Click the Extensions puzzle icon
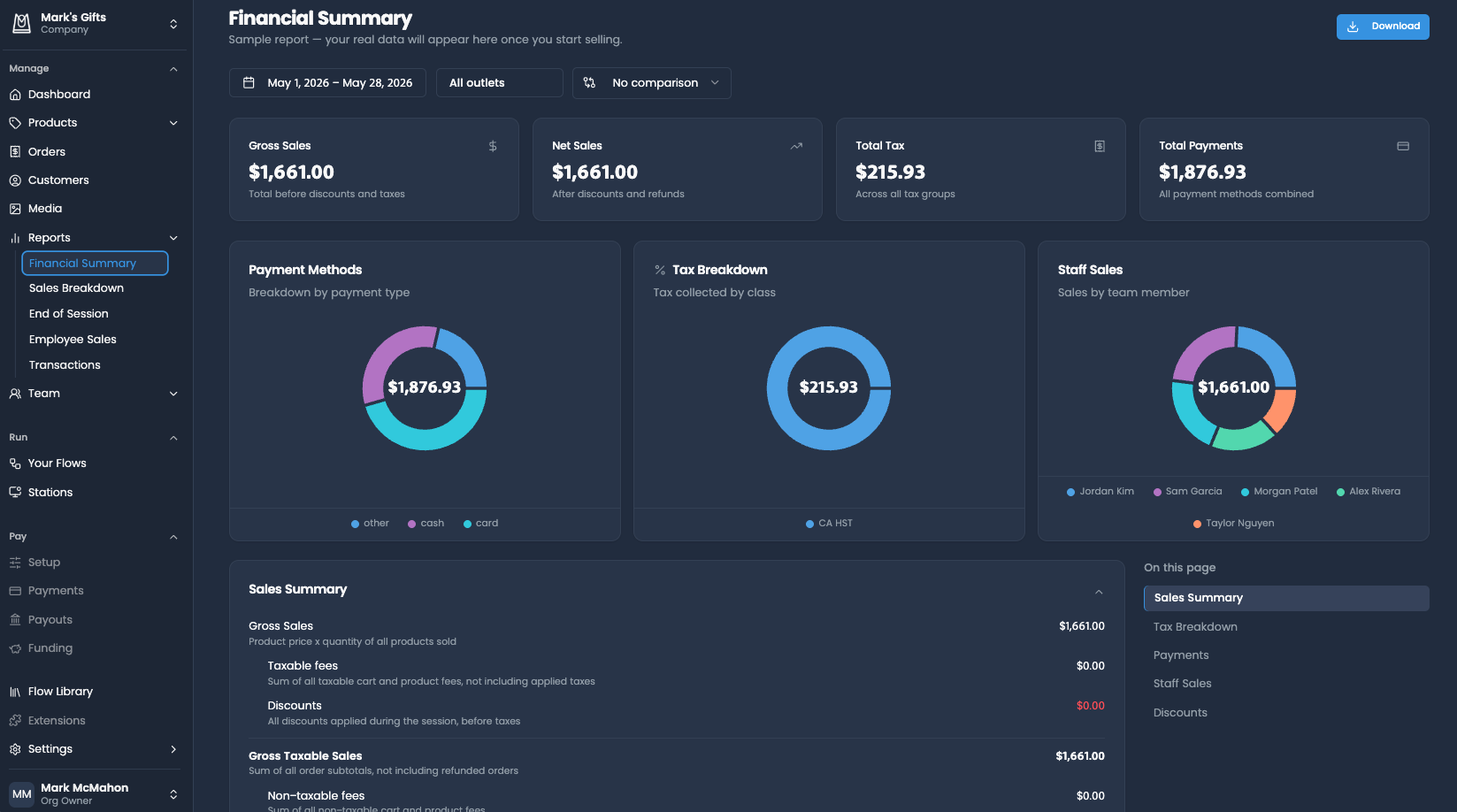Viewport: 1457px width, 812px height. pos(15,721)
